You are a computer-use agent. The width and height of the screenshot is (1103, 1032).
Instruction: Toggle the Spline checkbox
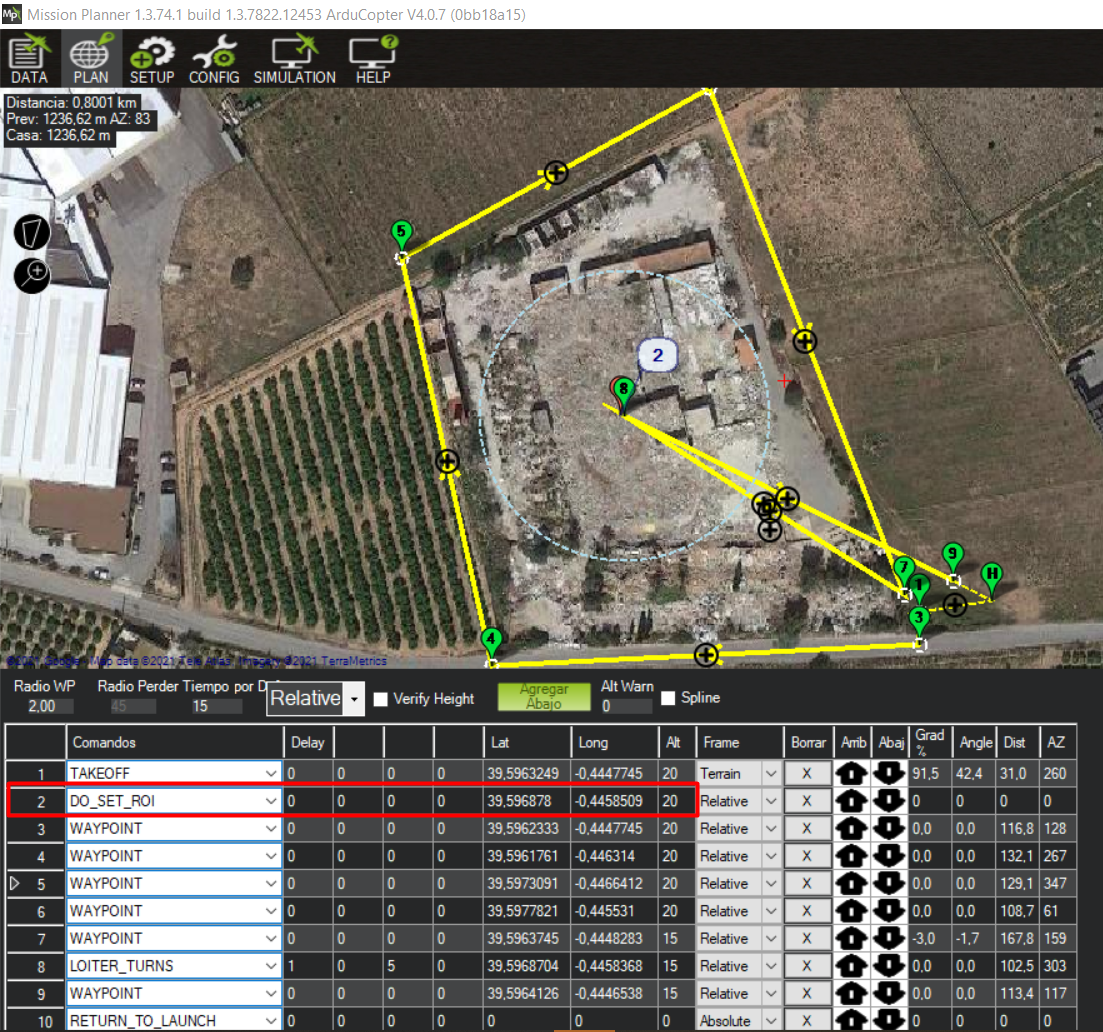coord(668,698)
